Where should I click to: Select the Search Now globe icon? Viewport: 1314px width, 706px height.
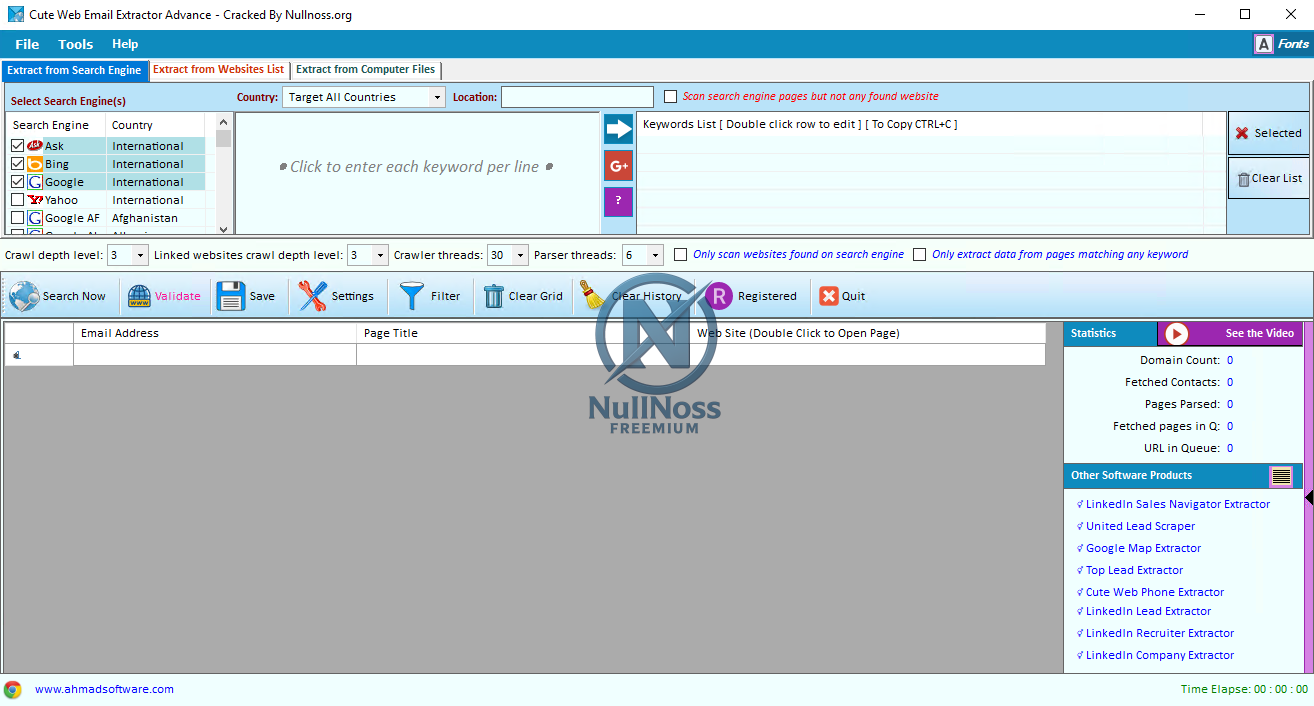[x=25, y=296]
